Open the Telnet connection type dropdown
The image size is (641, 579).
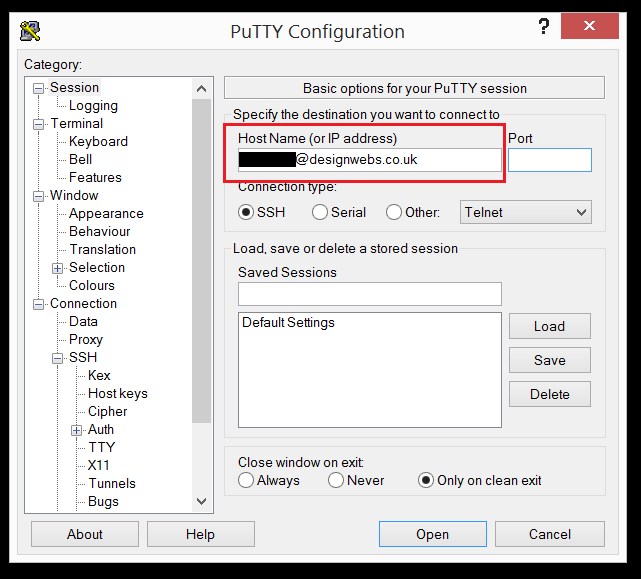[526, 212]
